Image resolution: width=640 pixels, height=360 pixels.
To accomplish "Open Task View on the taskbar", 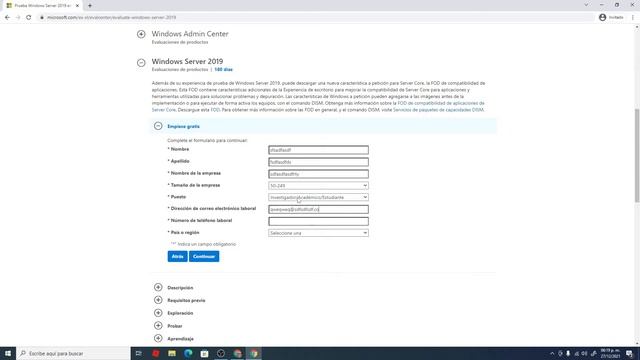I will tap(139, 353).
